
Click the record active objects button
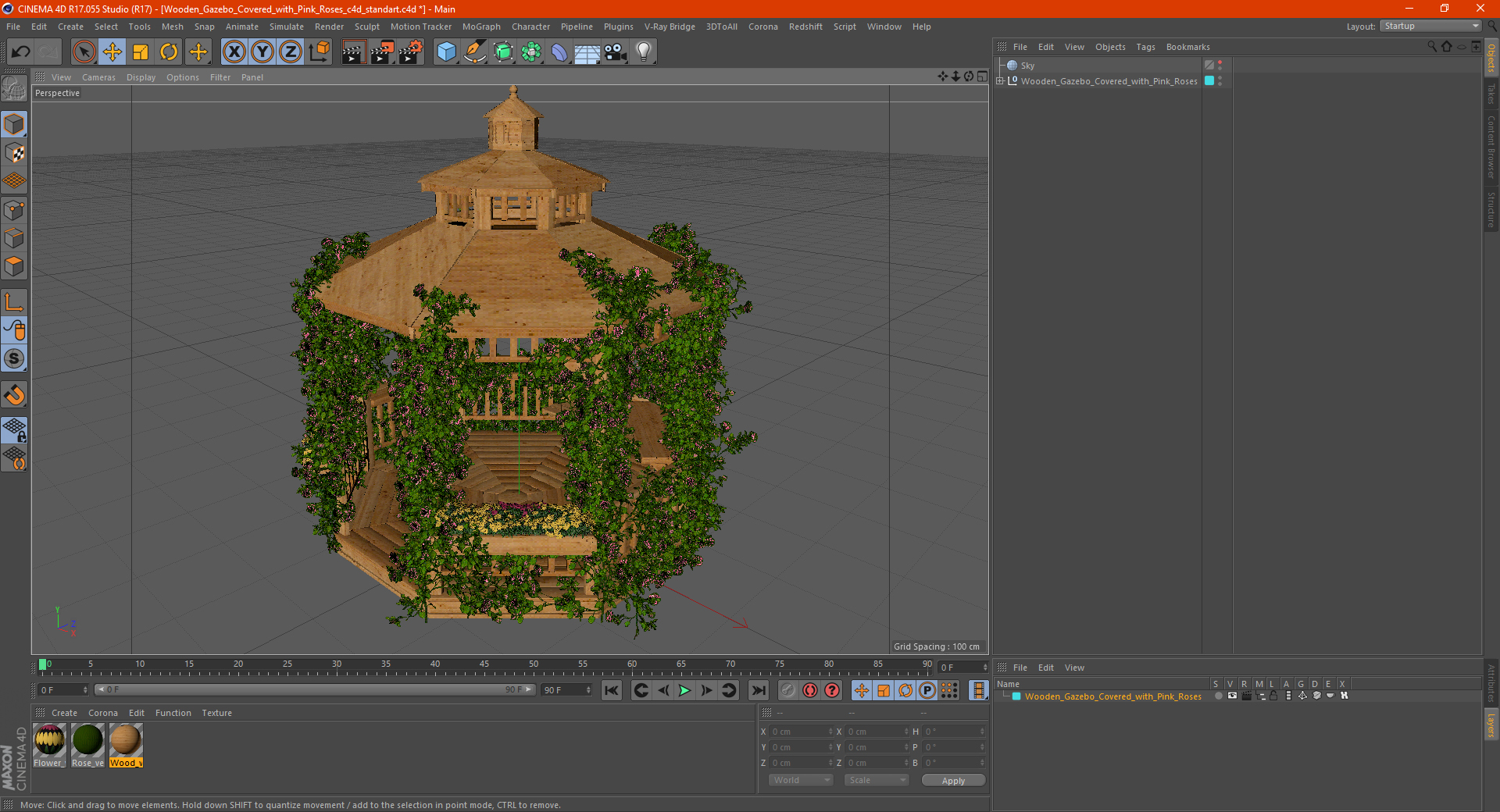[x=787, y=690]
